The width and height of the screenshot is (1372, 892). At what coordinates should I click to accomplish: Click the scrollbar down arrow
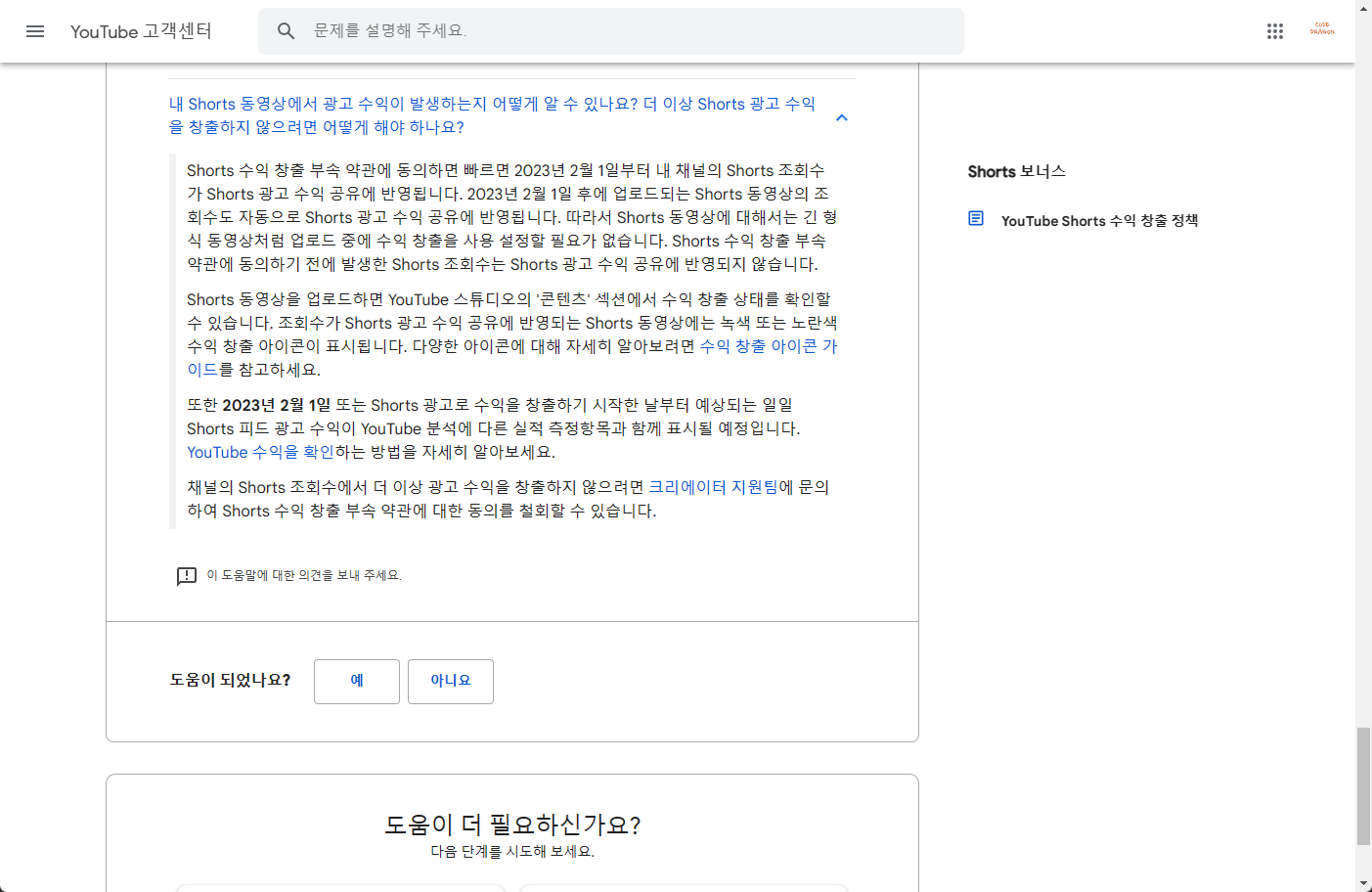(x=1363, y=884)
